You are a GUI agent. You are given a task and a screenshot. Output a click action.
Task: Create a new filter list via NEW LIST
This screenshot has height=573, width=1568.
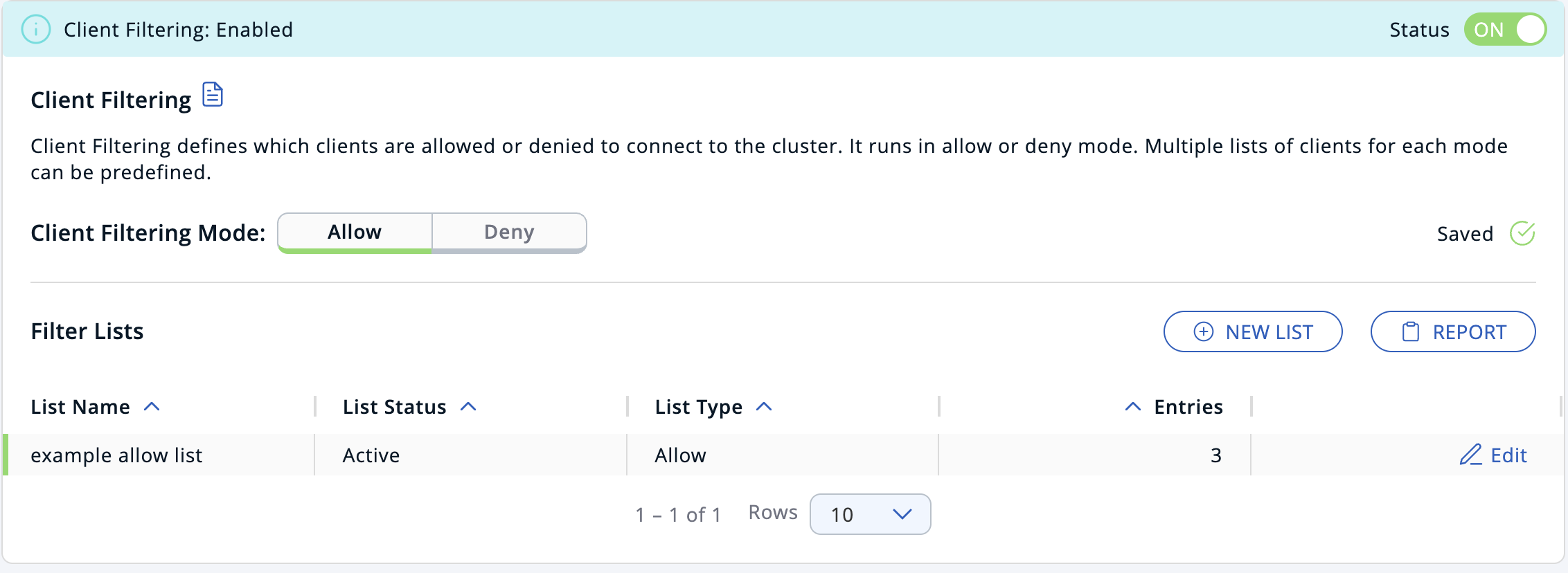(x=1252, y=331)
